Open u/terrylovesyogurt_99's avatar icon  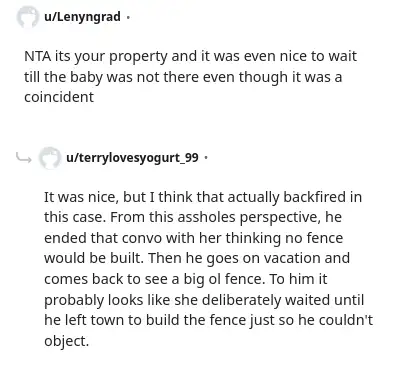[x=50, y=158]
